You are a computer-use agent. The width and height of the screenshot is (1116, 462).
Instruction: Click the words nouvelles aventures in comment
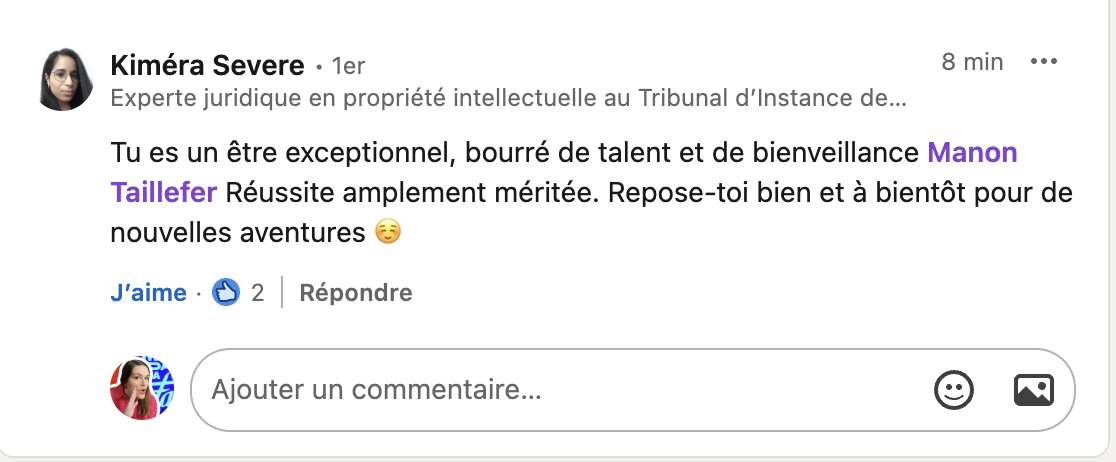pos(238,232)
